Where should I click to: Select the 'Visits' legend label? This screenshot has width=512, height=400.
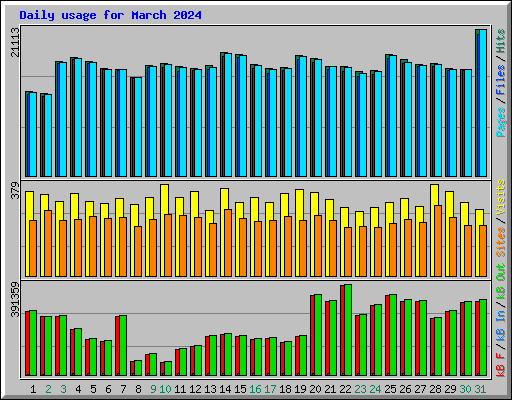[501, 197]
